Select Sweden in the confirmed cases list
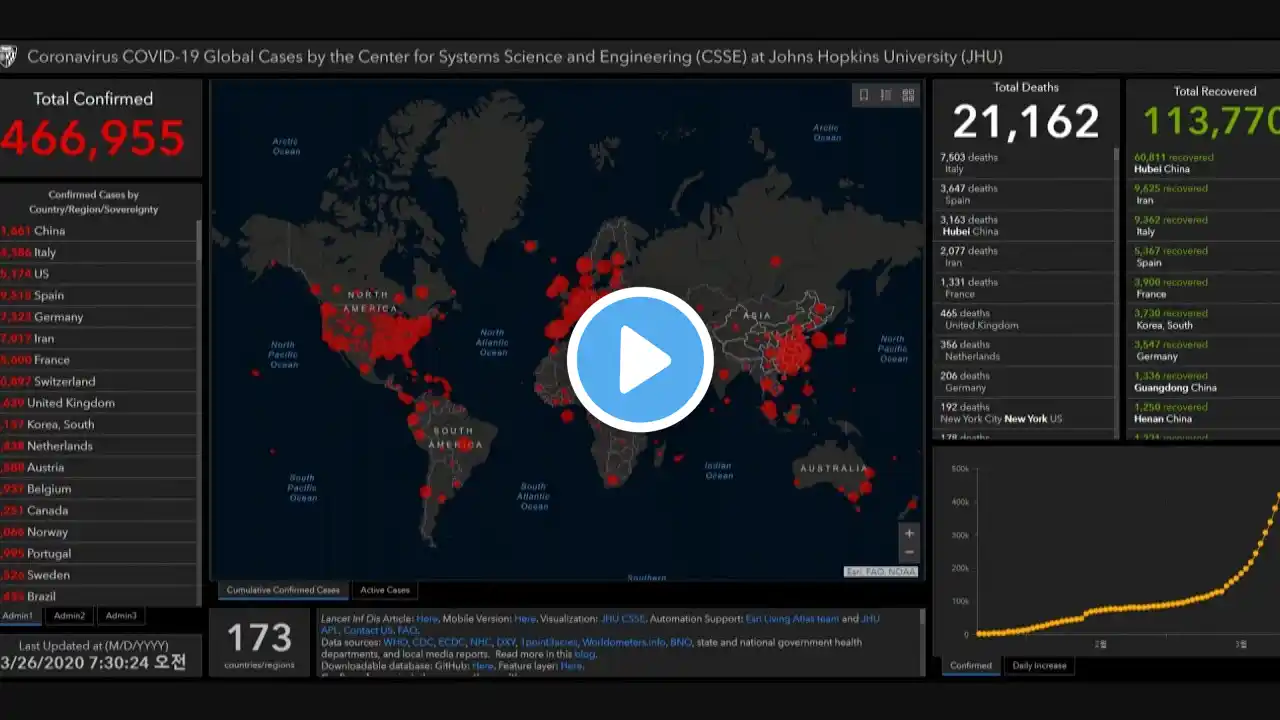 pos(100,574)
